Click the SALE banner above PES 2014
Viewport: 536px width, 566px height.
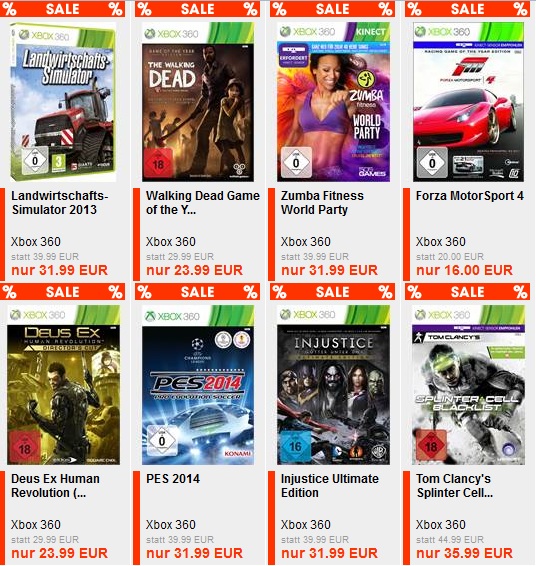197,292
